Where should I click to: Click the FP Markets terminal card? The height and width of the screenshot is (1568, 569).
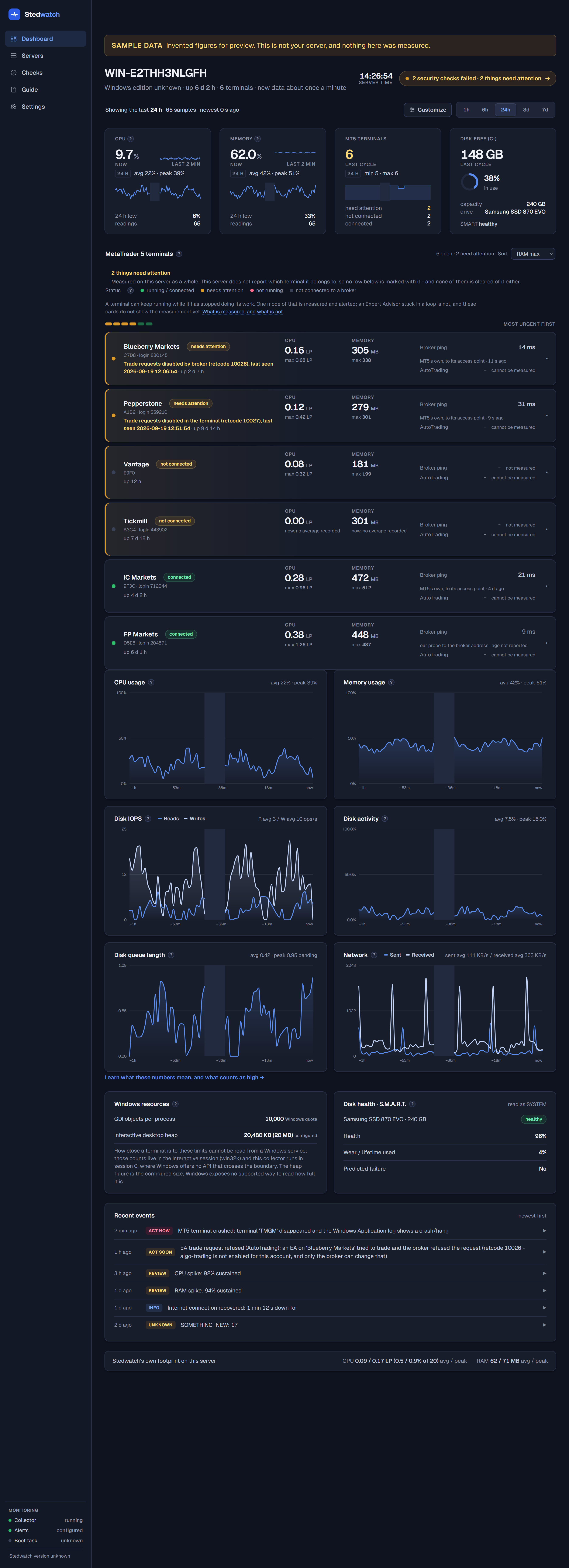330,643
